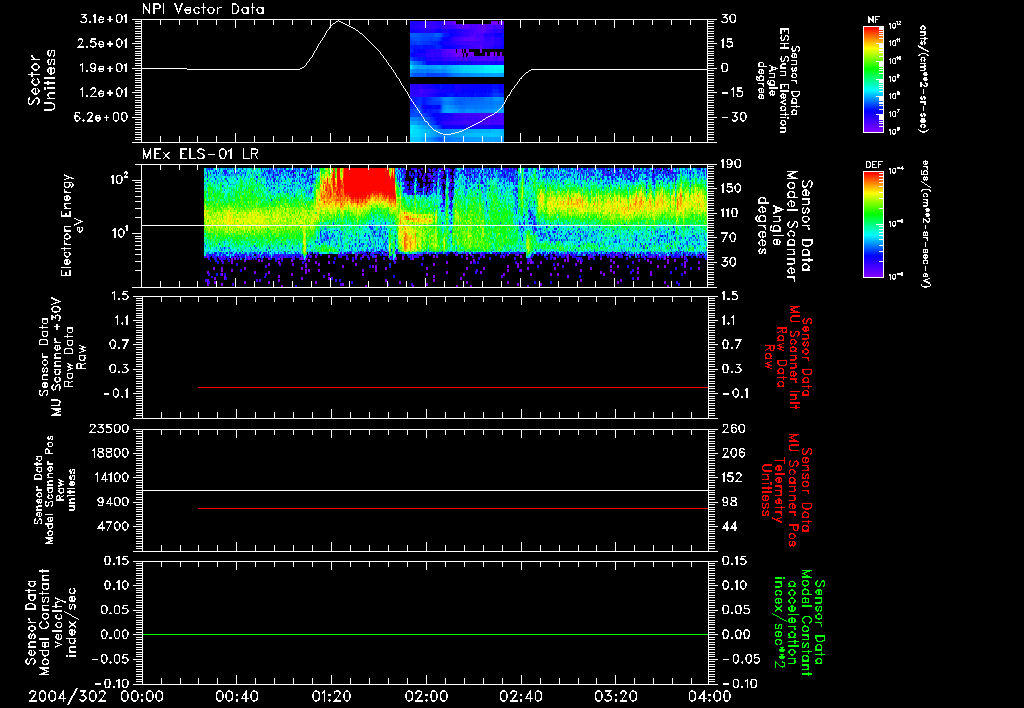Screen dimensions: 1024x708
Task: Click the "04:00" time axis label
Action: click(x=710, y=696)
